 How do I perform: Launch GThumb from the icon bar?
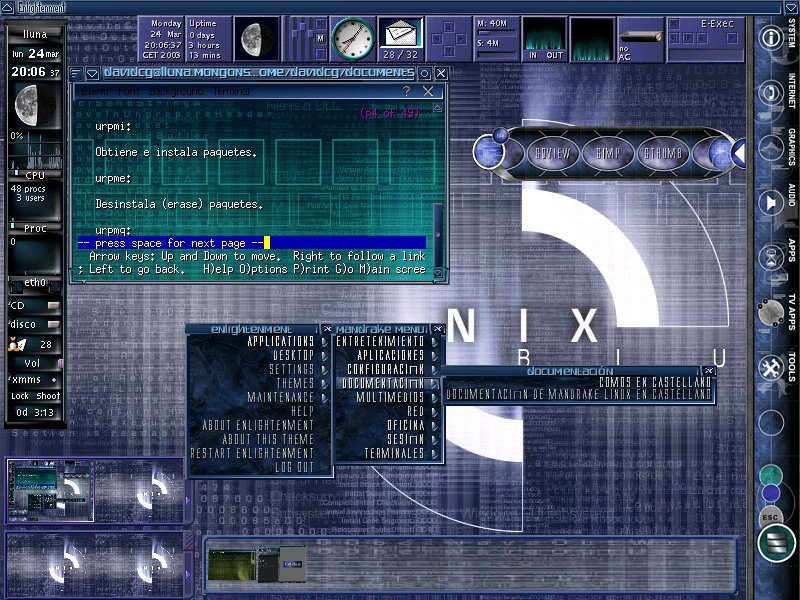click(x=663, y=153)
